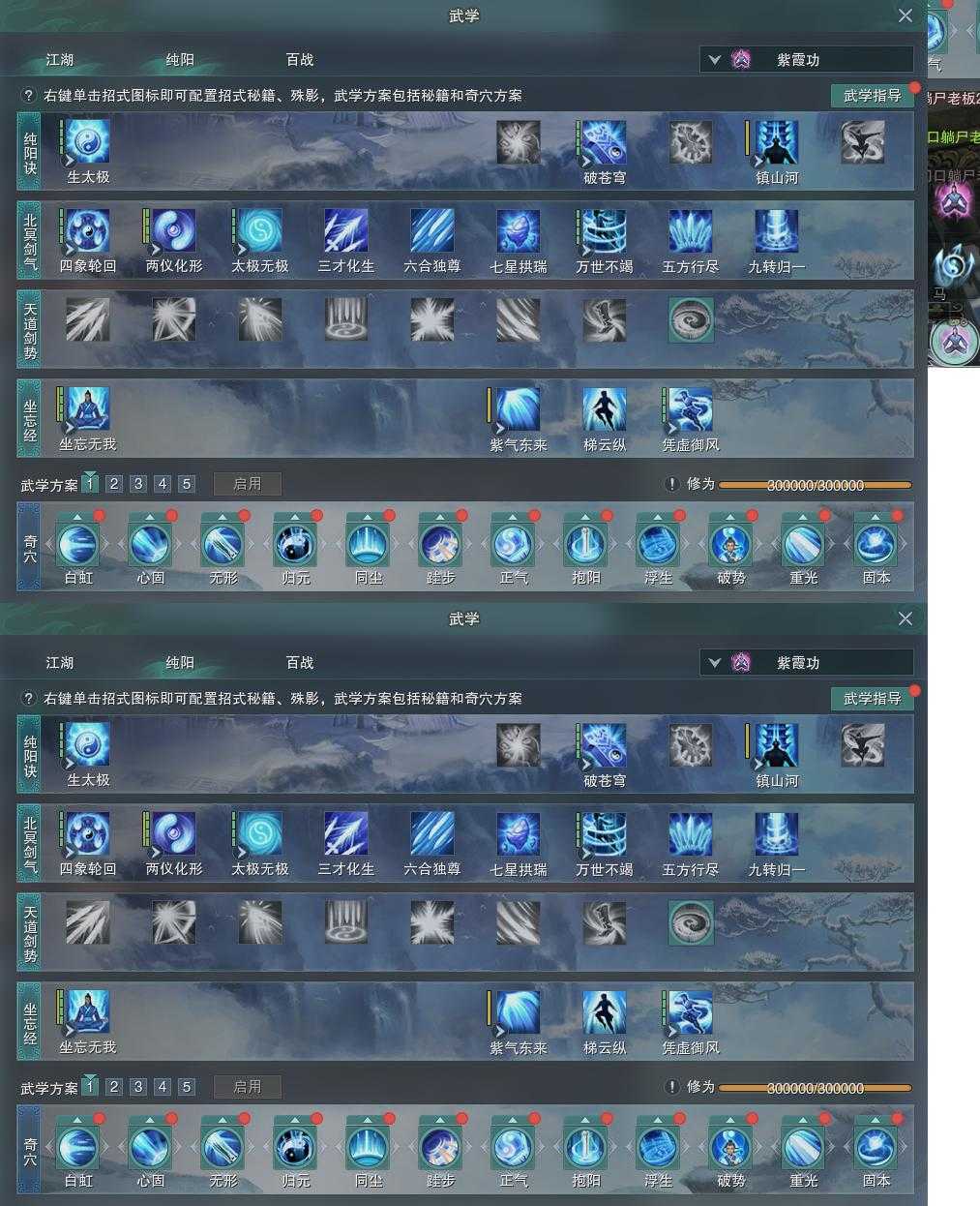Open the 紫霞功 dropdown in top window
The width and height of the screenshot is (980, 1206).
pos(807,59)
